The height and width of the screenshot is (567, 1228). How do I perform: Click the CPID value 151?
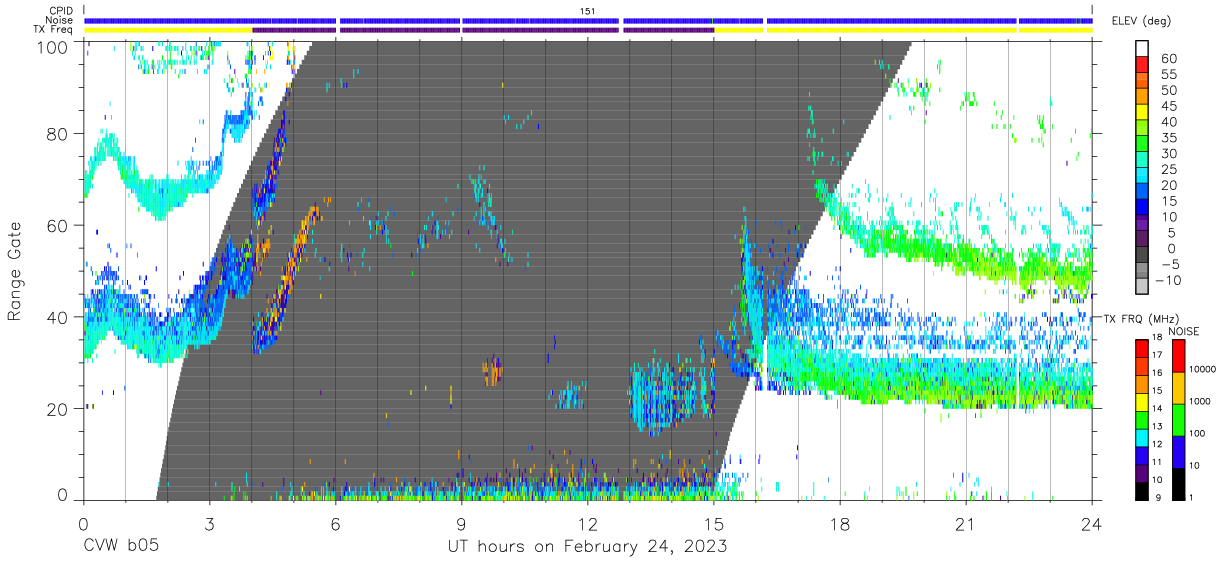click(x=587, y=11)
